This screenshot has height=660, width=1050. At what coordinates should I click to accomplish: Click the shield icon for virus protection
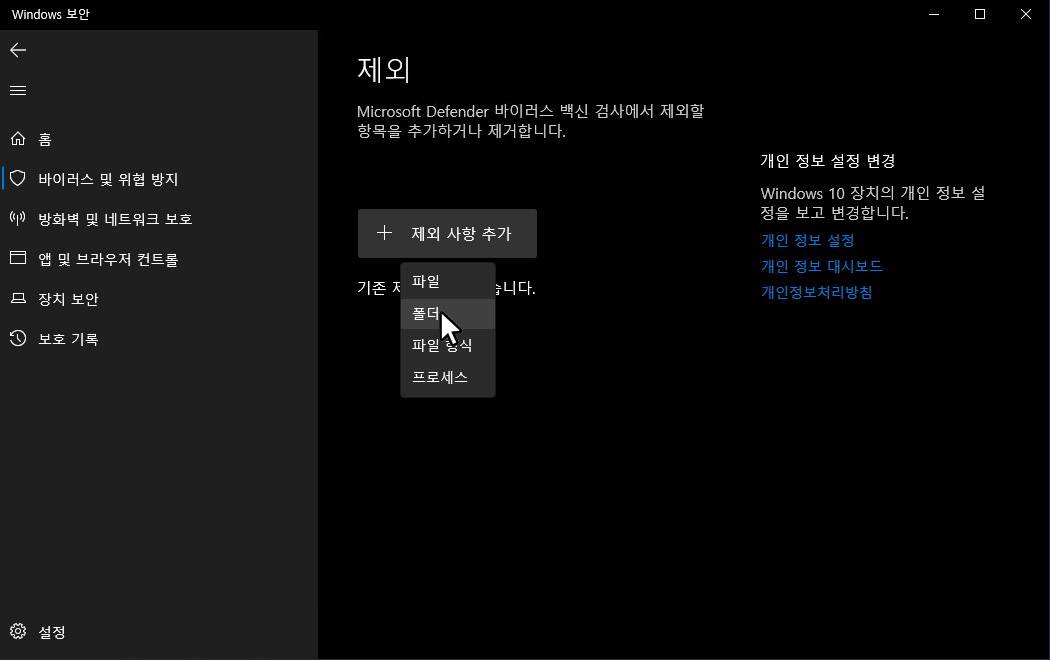(18, 179)
